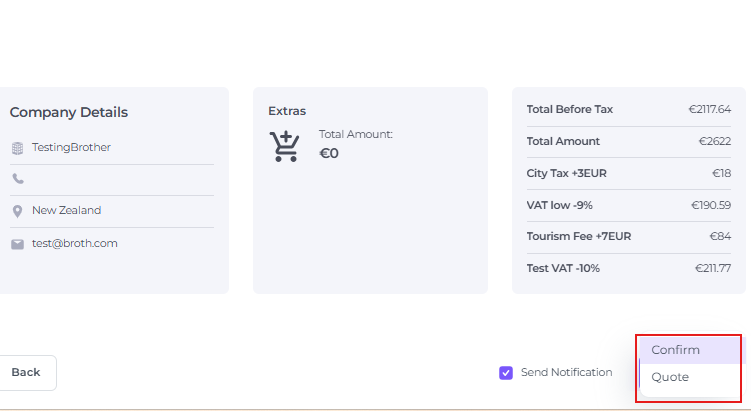Toggle the Send Notification checkbox
The width and height of the screenshot is (751, 411).
coord(506,373)
